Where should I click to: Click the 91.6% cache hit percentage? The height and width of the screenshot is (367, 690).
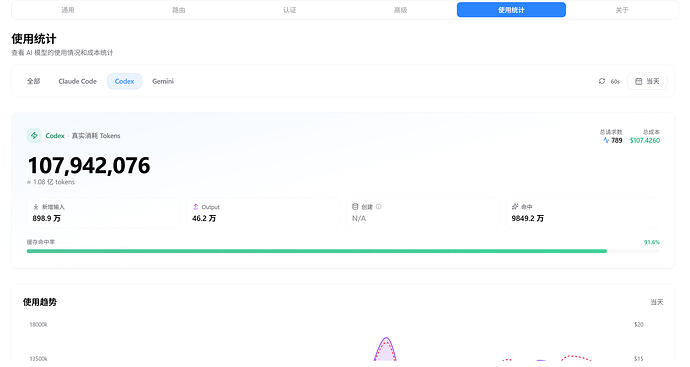pyautogui.click(x=652, y=242)
